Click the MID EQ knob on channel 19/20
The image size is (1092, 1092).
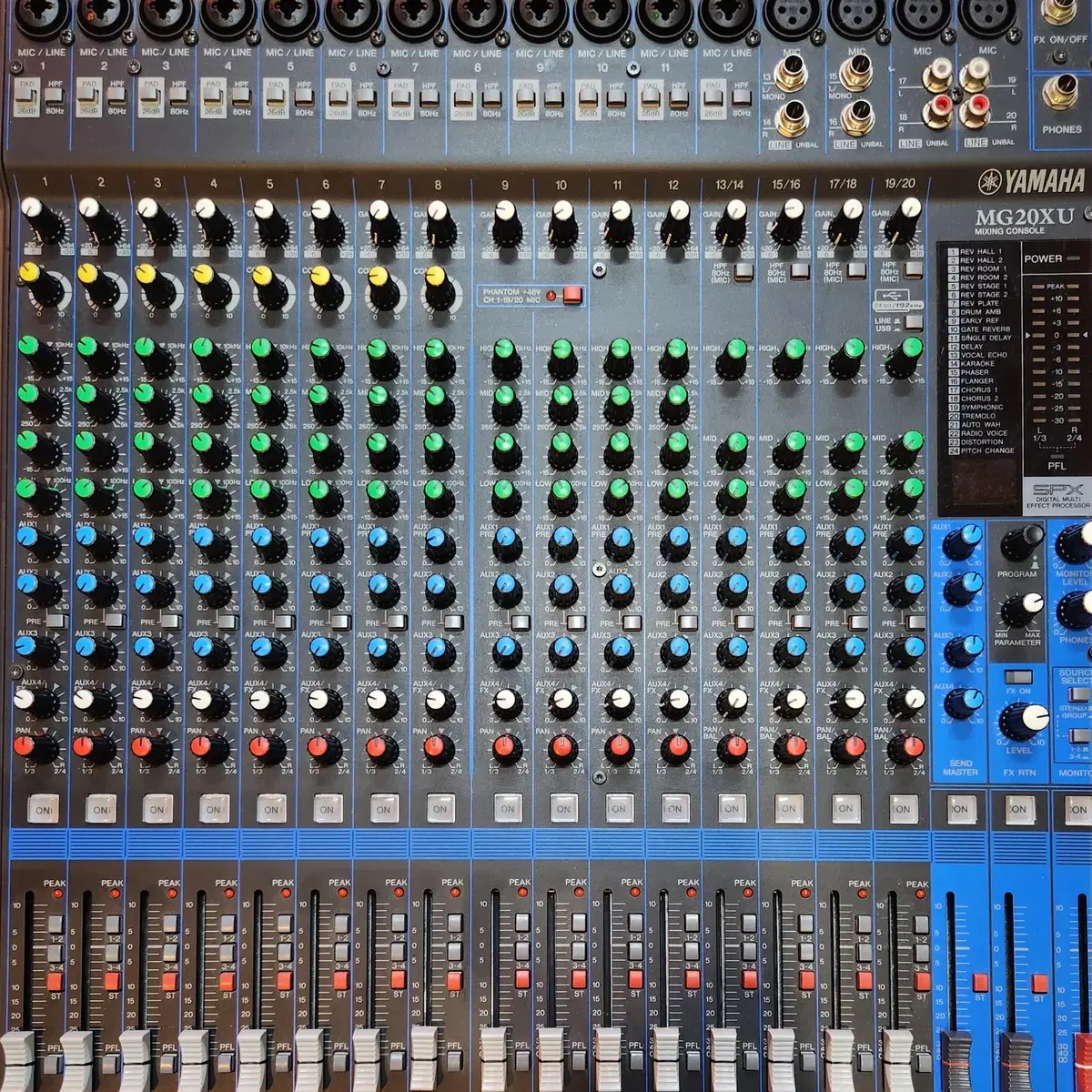click(x=904, y=450)
